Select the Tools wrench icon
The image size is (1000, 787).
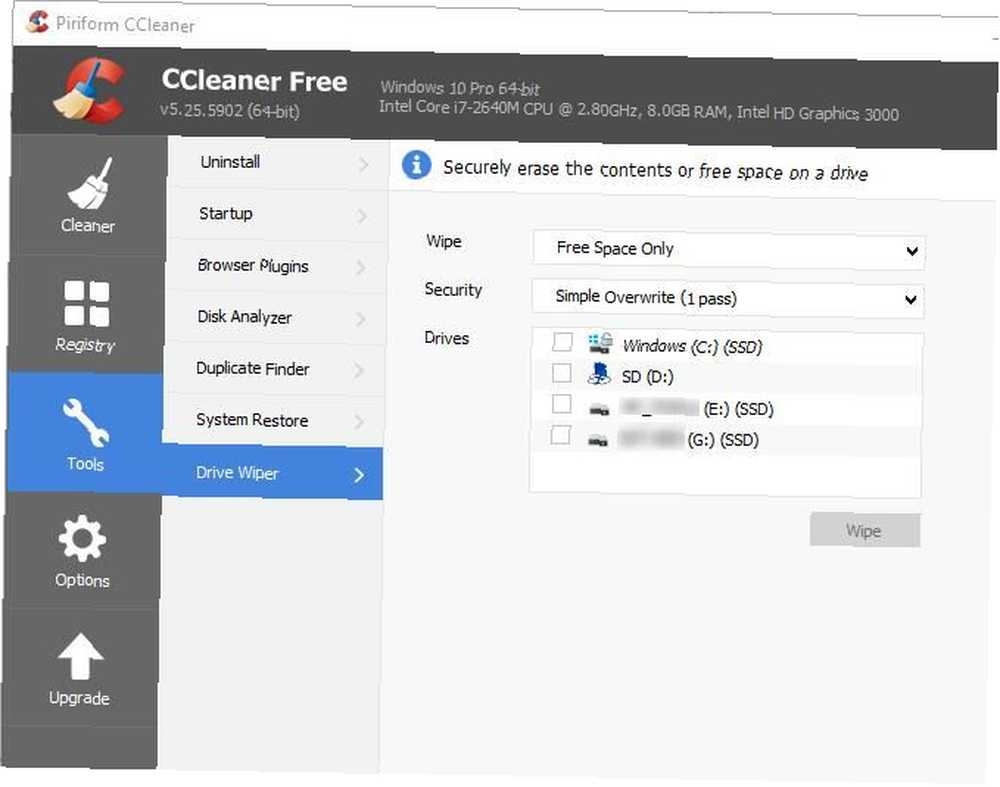[85, 422]
